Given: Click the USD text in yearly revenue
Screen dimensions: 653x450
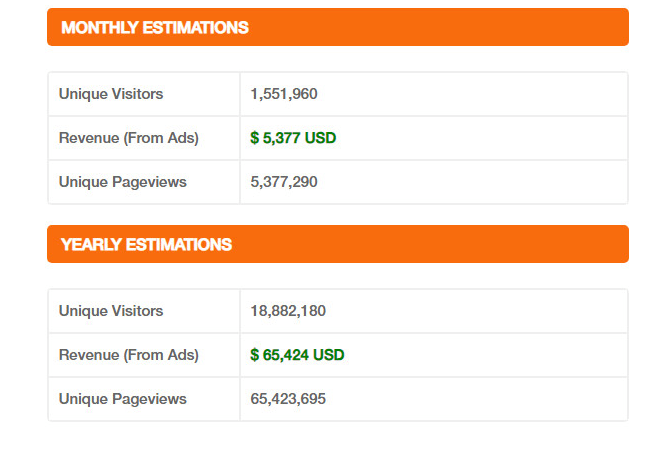Looking at the screenshot, I should [328, 355].
